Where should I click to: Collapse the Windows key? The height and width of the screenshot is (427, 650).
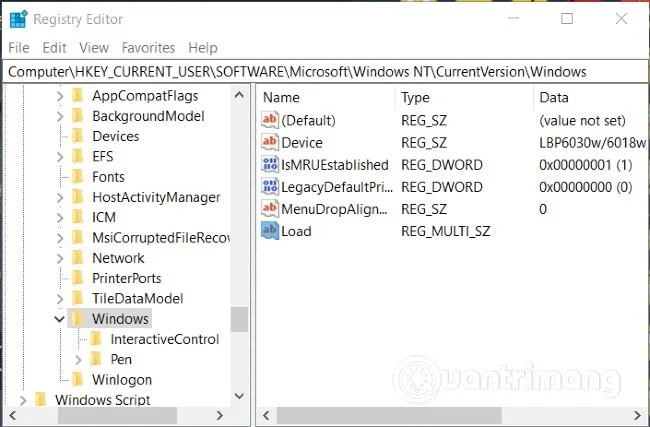click(x=60, y=319)
